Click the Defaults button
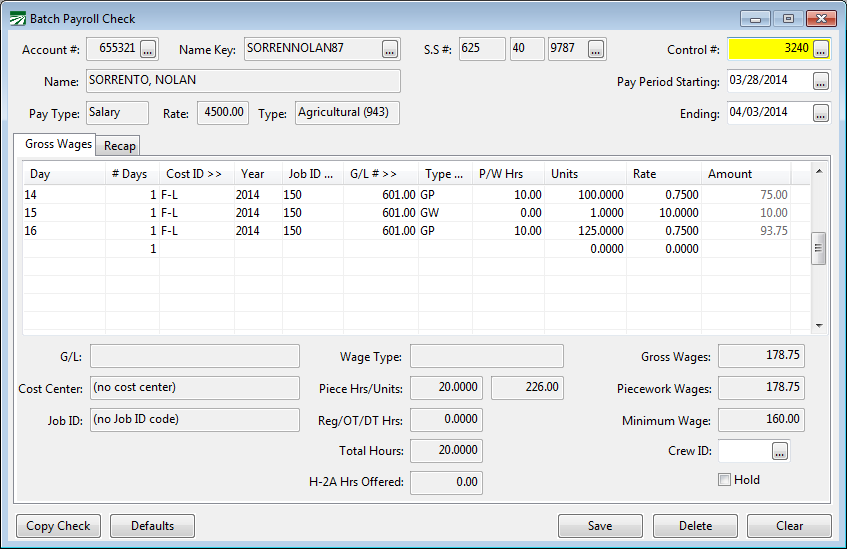847x549 pixels. point(152,526)
